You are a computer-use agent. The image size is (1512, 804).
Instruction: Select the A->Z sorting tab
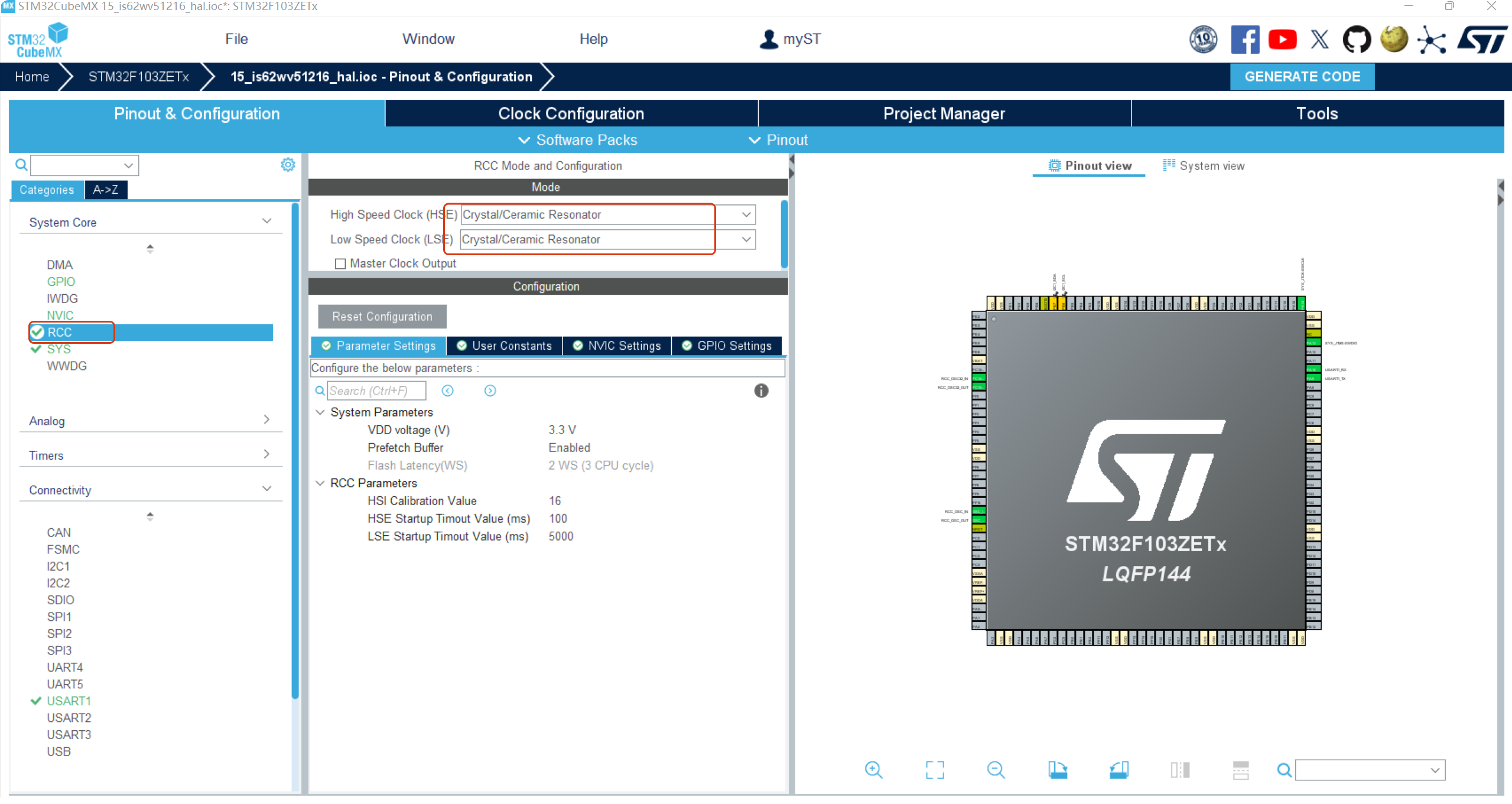click(x=106, y=190)
